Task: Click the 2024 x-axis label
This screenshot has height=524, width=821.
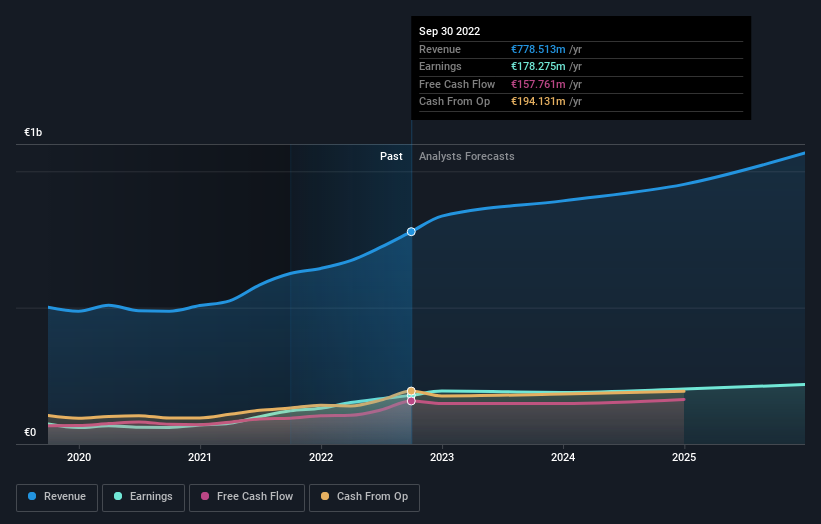Action: click(563, 457)
